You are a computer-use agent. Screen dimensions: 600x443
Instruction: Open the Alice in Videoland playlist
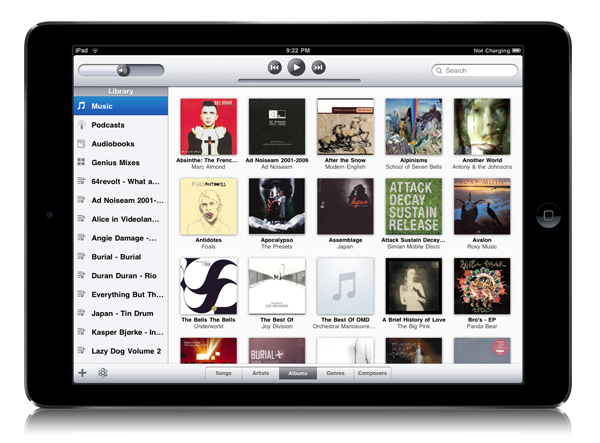click(x=121, y=219)
